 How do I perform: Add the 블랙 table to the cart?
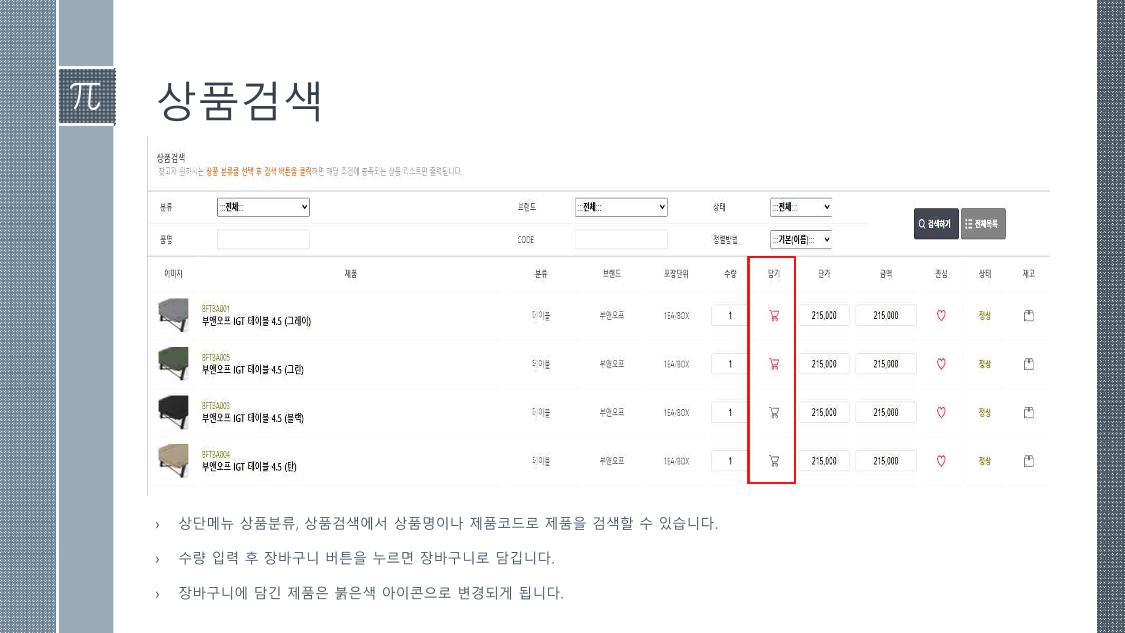click(773, 413)
